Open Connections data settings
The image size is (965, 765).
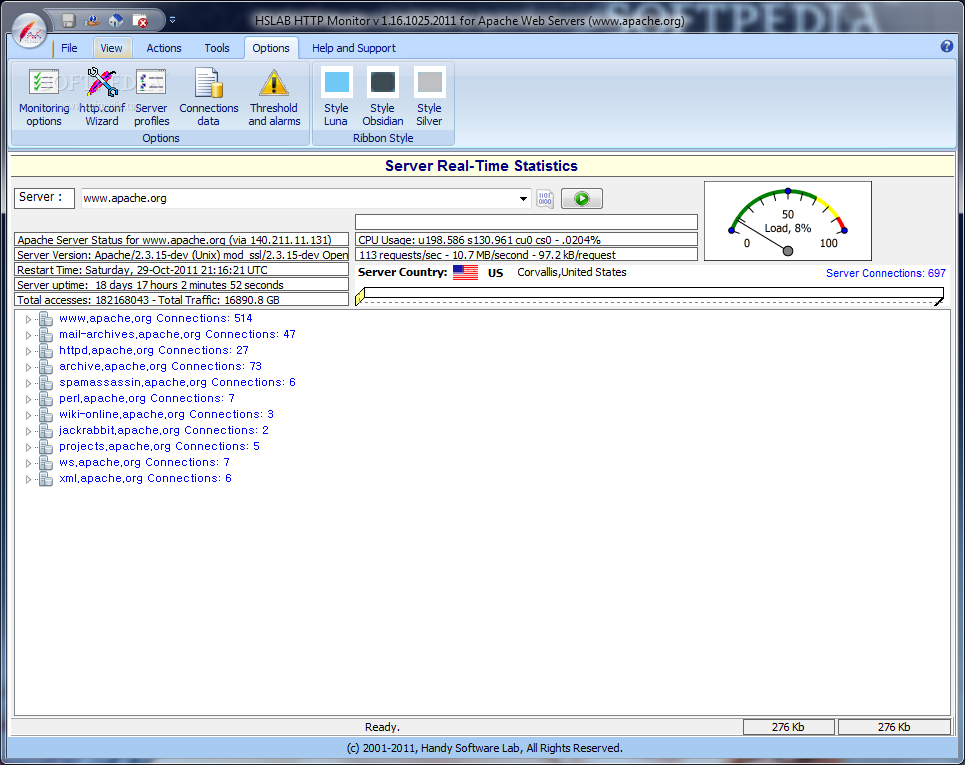209,97
